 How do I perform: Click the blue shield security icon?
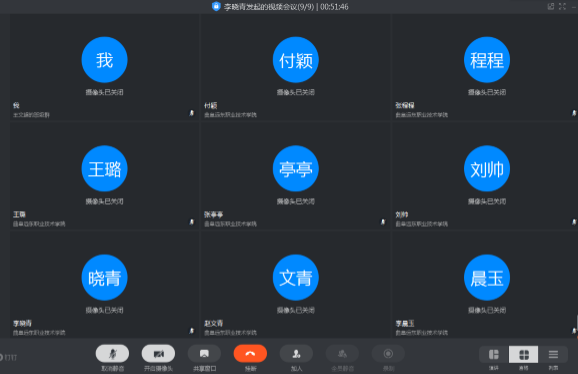point(216,6)
